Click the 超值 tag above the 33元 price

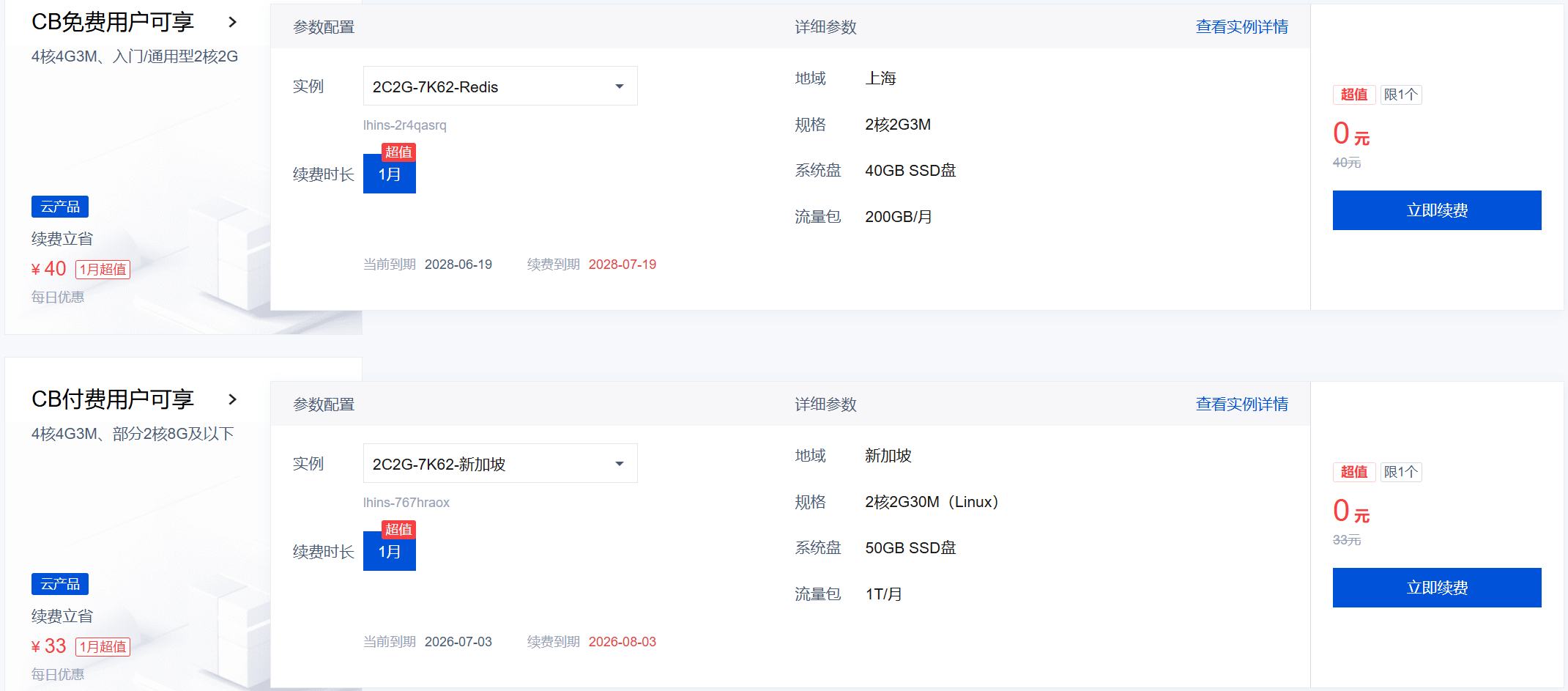tap(1354, 472)
